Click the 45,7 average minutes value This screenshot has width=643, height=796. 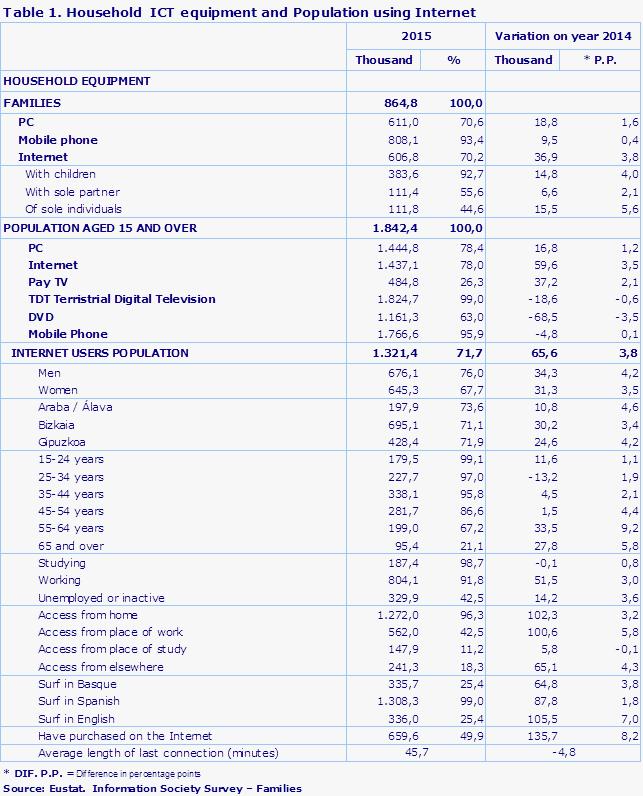[417, 752]
